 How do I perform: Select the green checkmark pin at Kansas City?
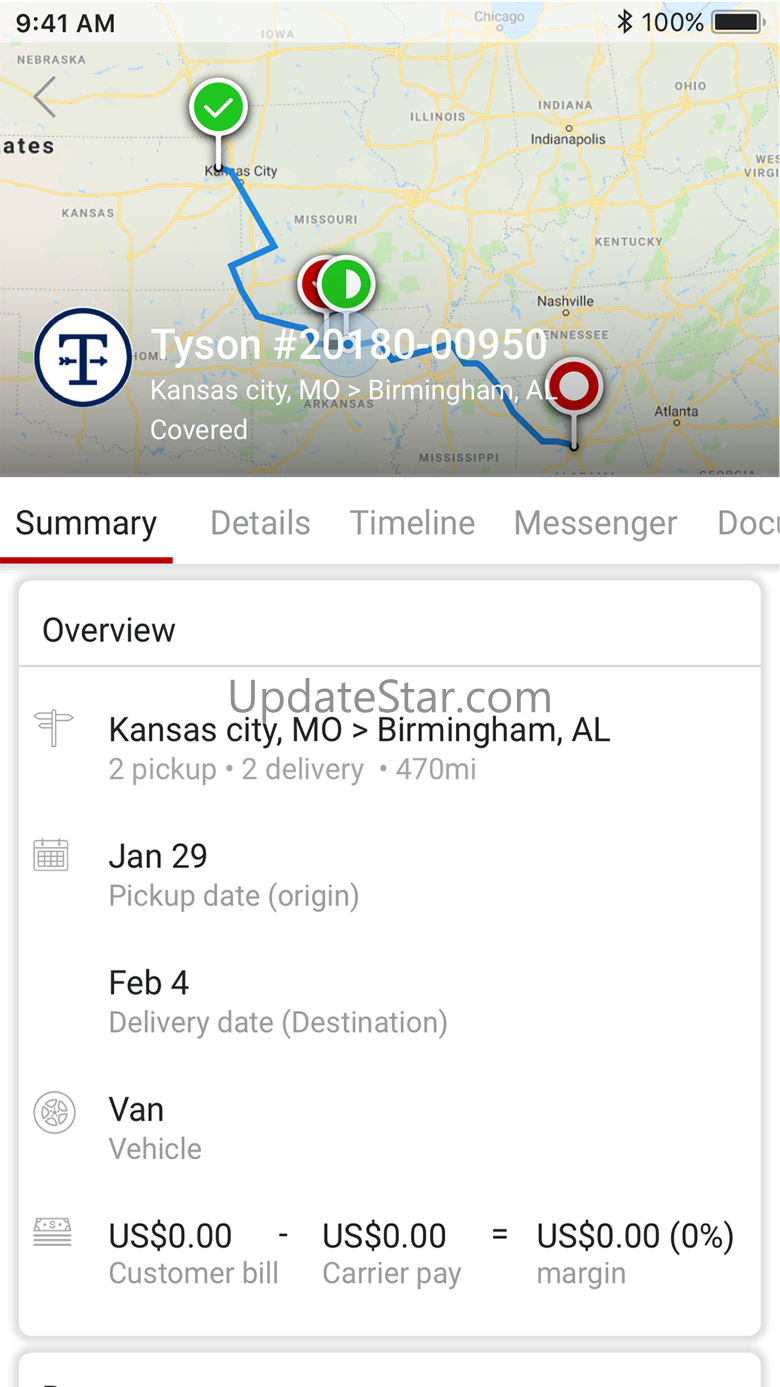219,107
